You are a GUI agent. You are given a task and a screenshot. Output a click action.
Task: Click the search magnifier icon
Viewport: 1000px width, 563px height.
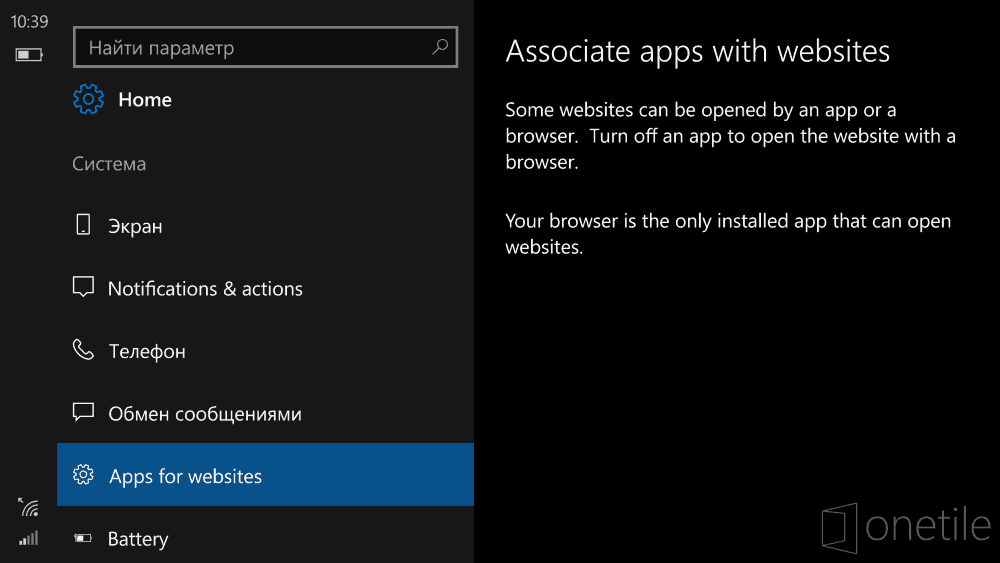[x=439, y=47]
